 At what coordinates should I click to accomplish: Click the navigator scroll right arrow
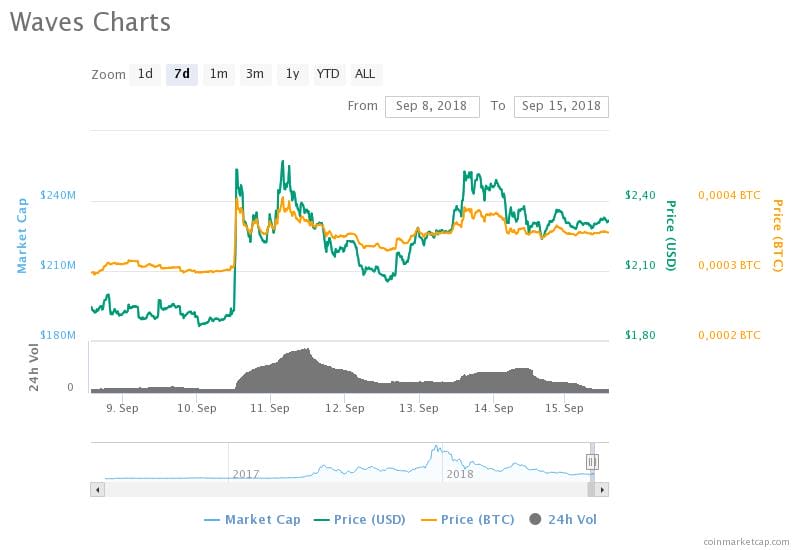pos(602,490)
